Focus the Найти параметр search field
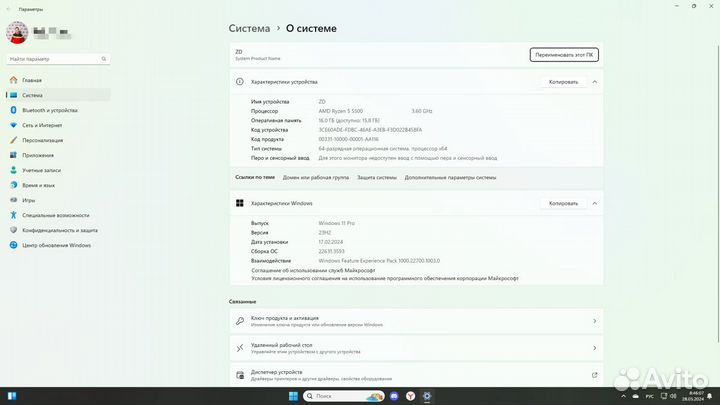 [58, 59]
